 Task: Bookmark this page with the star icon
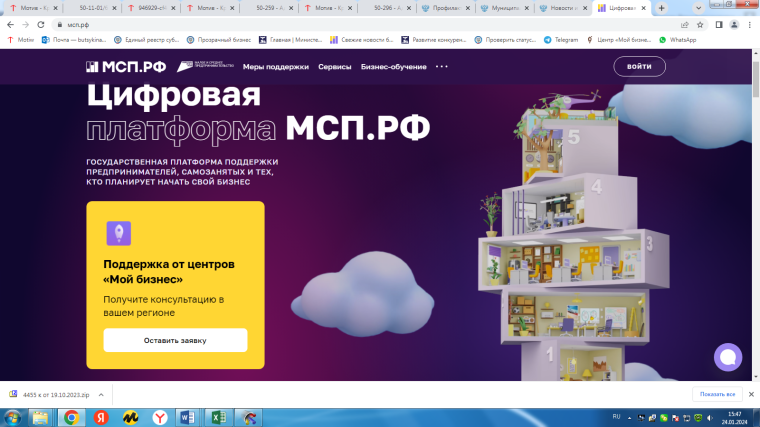(700, 25)
